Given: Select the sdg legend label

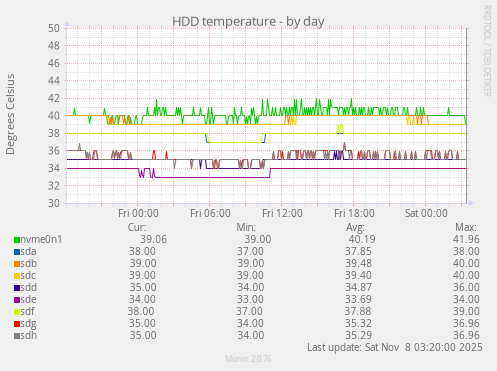Looking at the screenshot, I should pos(28,324).
